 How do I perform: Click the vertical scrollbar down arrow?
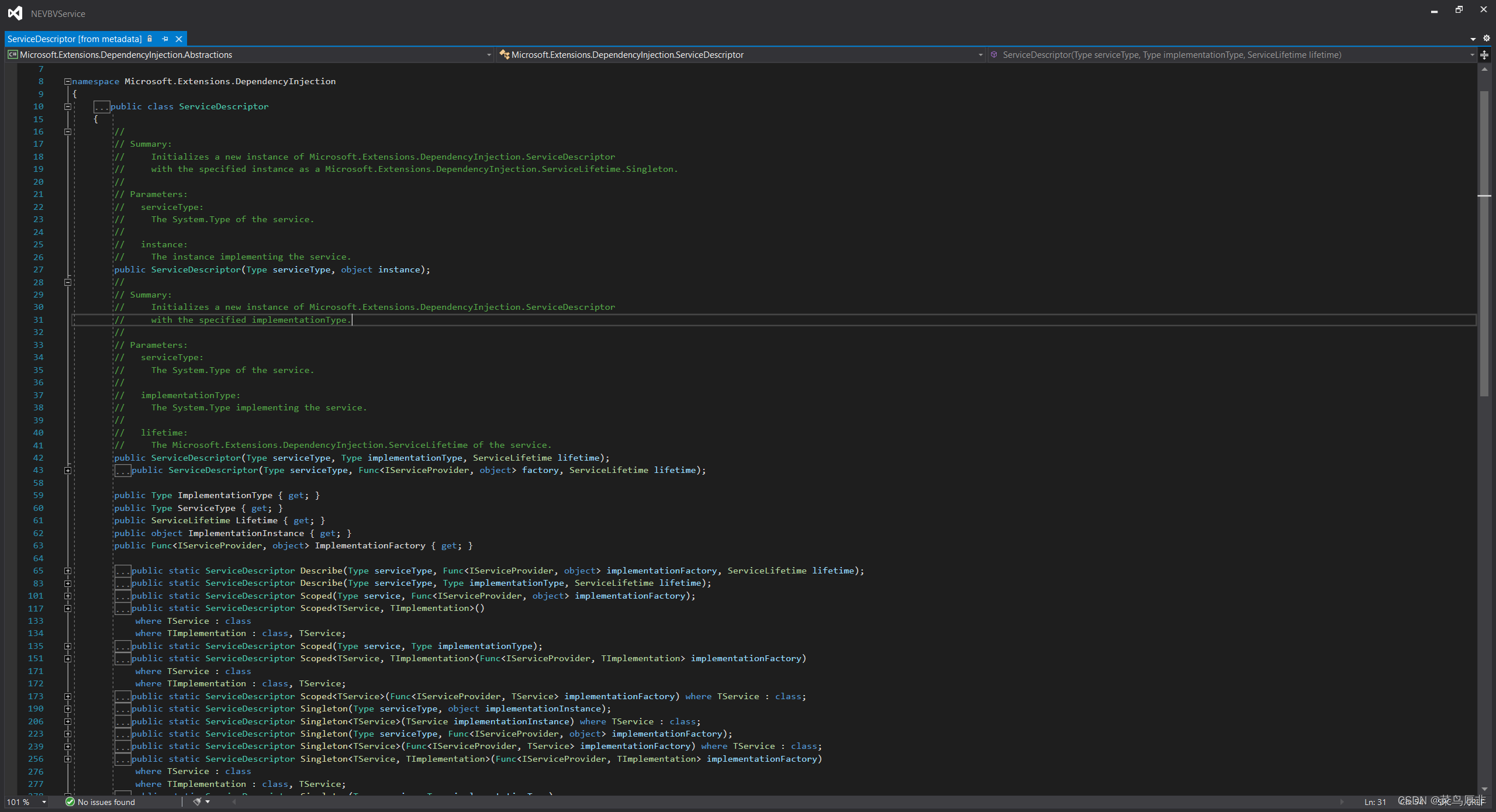[x=1484, y=789]
